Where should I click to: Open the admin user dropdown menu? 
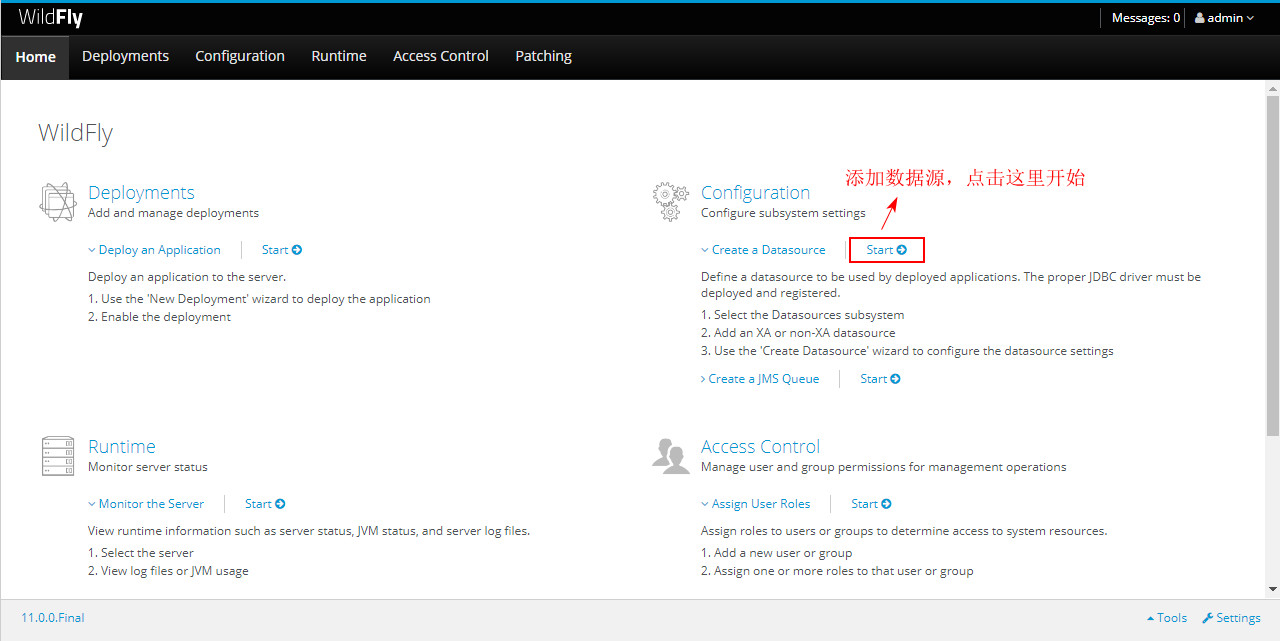coord(1224,18)
